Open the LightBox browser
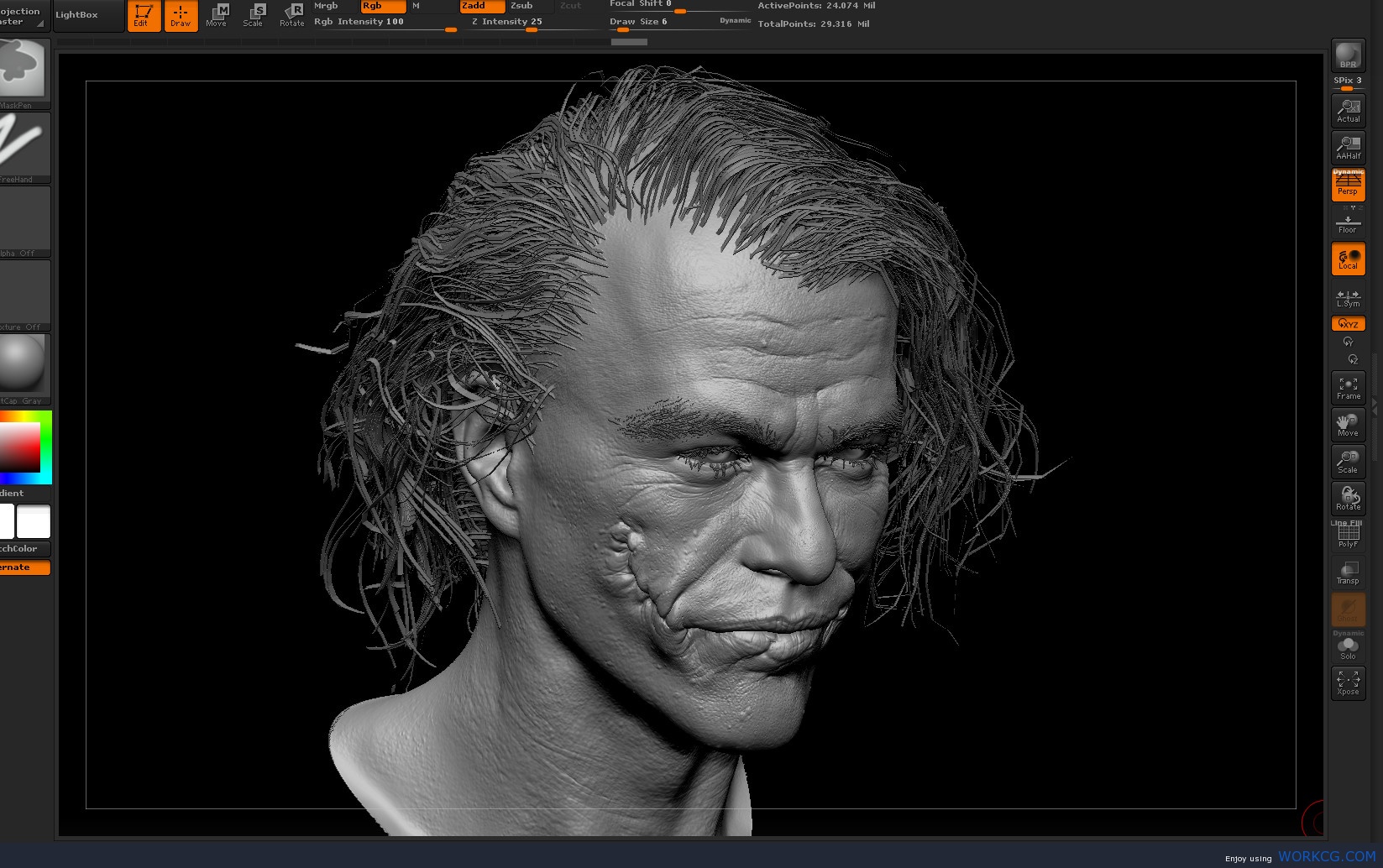Screen dimensions: 1383x868 (87, 15)
